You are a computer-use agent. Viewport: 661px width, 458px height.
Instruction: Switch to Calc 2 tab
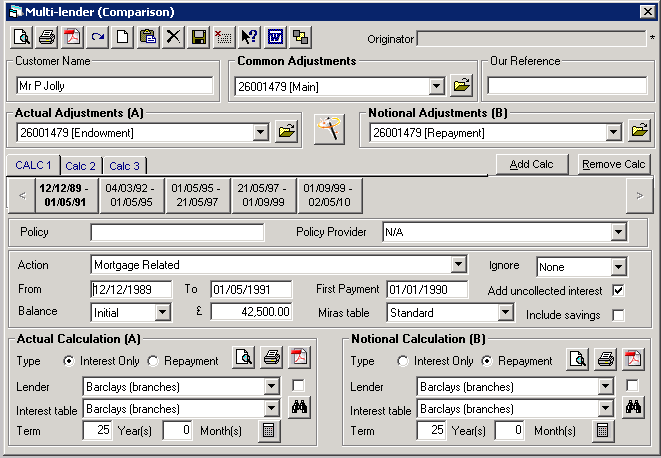[x=81, y=166]
